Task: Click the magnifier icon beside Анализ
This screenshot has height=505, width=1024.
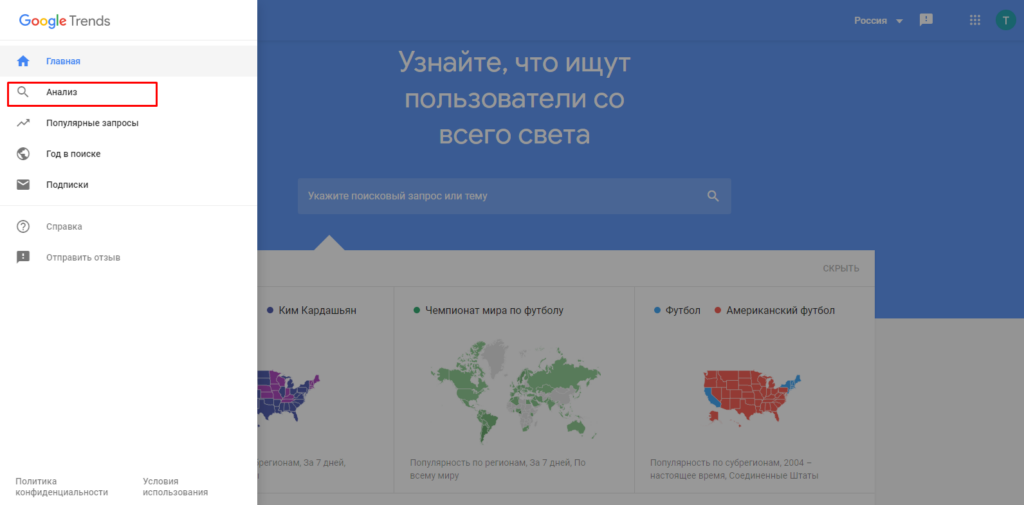Action: [x=23, y=93]
